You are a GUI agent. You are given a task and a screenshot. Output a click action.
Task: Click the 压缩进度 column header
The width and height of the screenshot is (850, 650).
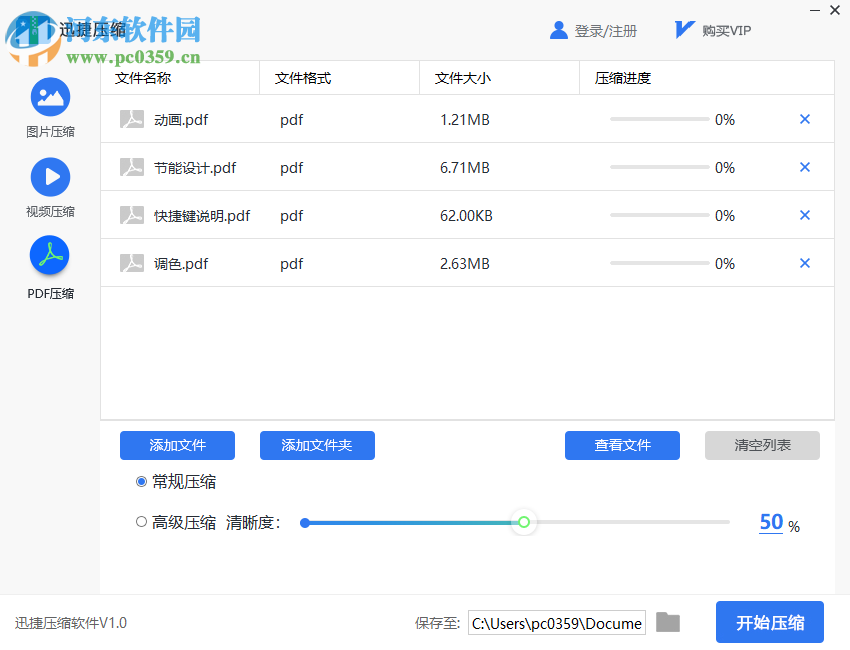(x=624, y=77)
